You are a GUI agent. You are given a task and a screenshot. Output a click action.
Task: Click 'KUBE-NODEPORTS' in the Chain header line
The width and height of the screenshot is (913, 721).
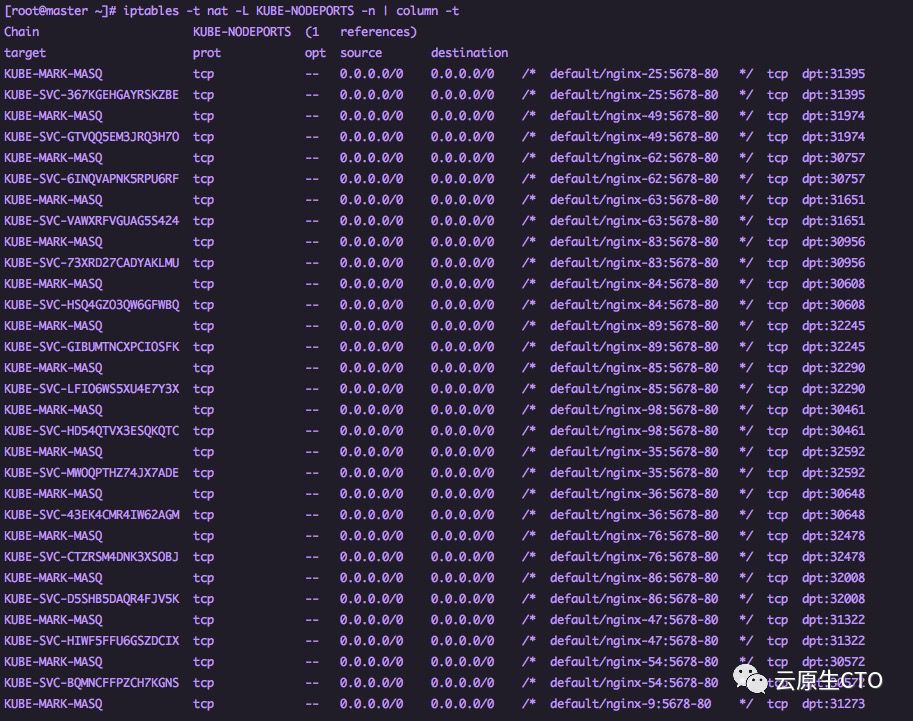coord(242,32)
